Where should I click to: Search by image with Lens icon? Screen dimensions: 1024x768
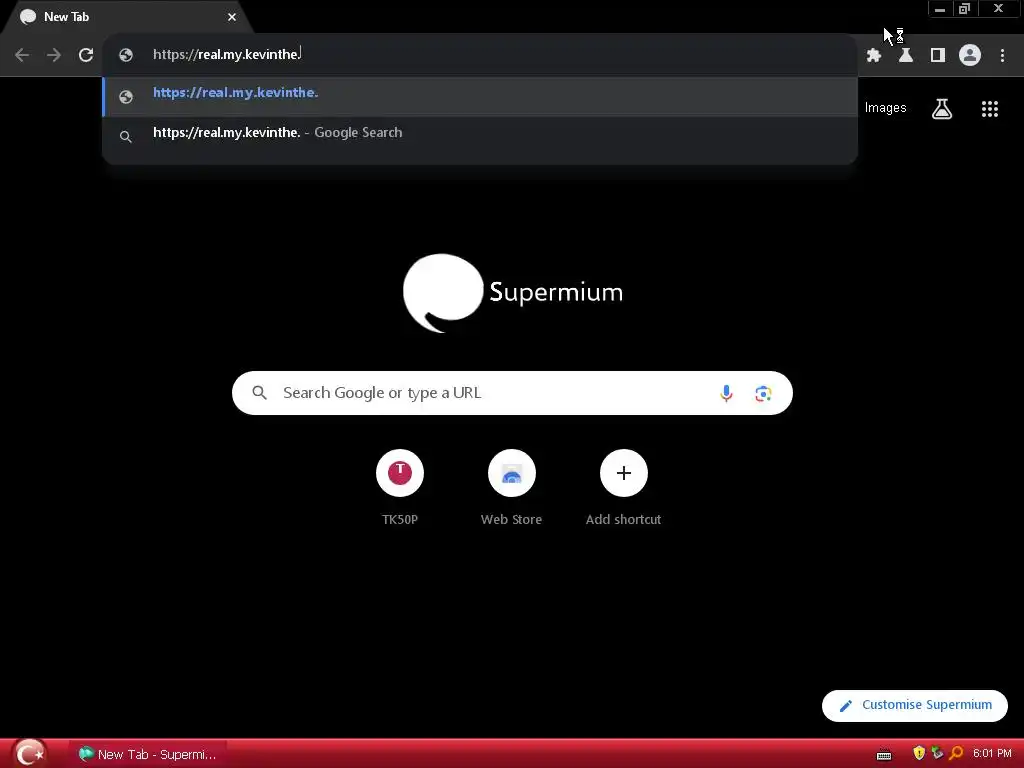click(x=763, y=393)
